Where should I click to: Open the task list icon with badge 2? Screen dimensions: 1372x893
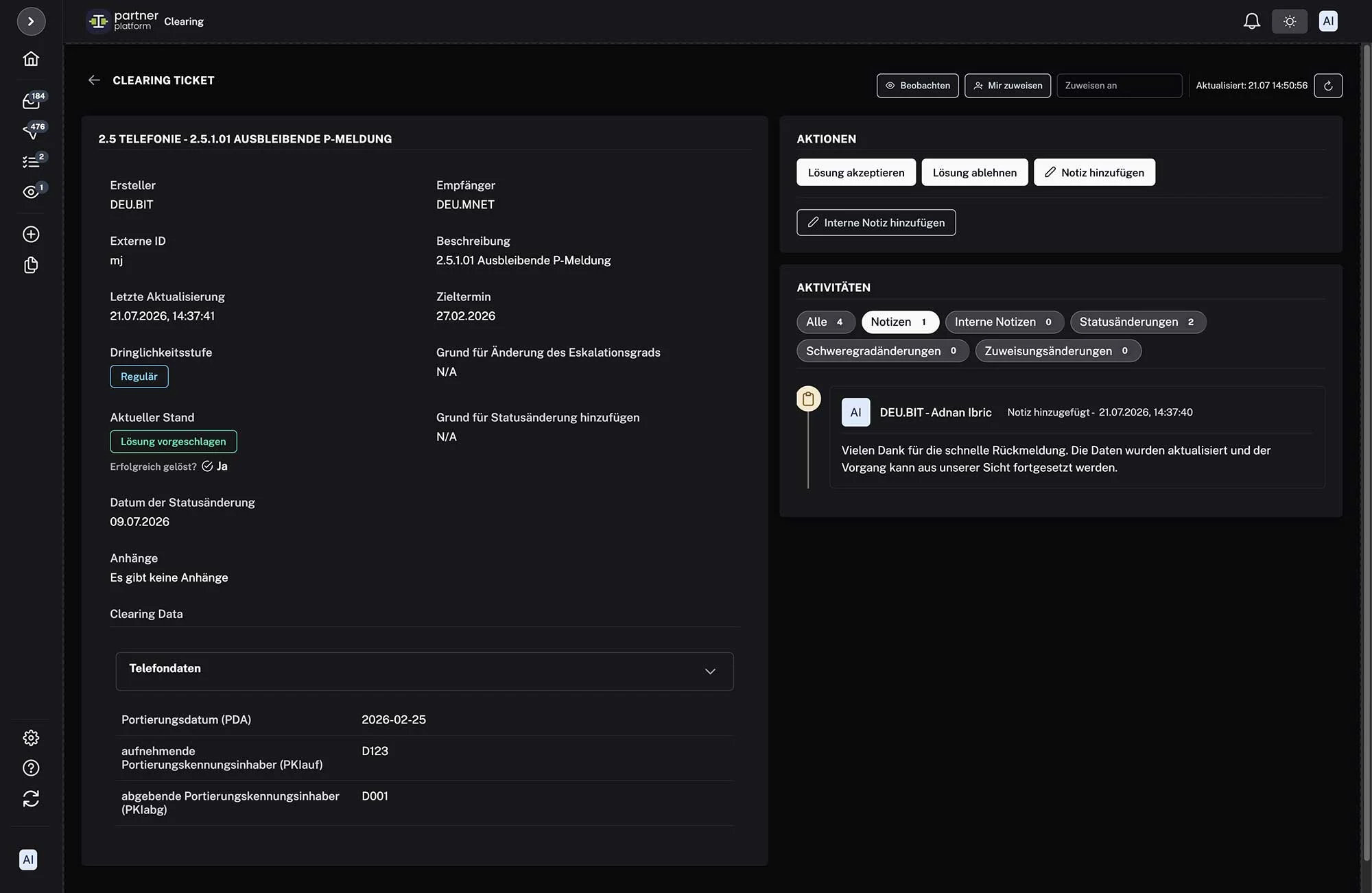pos(32,161)
